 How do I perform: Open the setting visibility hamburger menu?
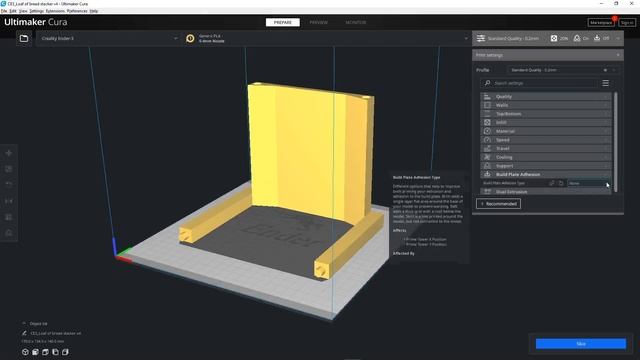[x=606, y=83]
